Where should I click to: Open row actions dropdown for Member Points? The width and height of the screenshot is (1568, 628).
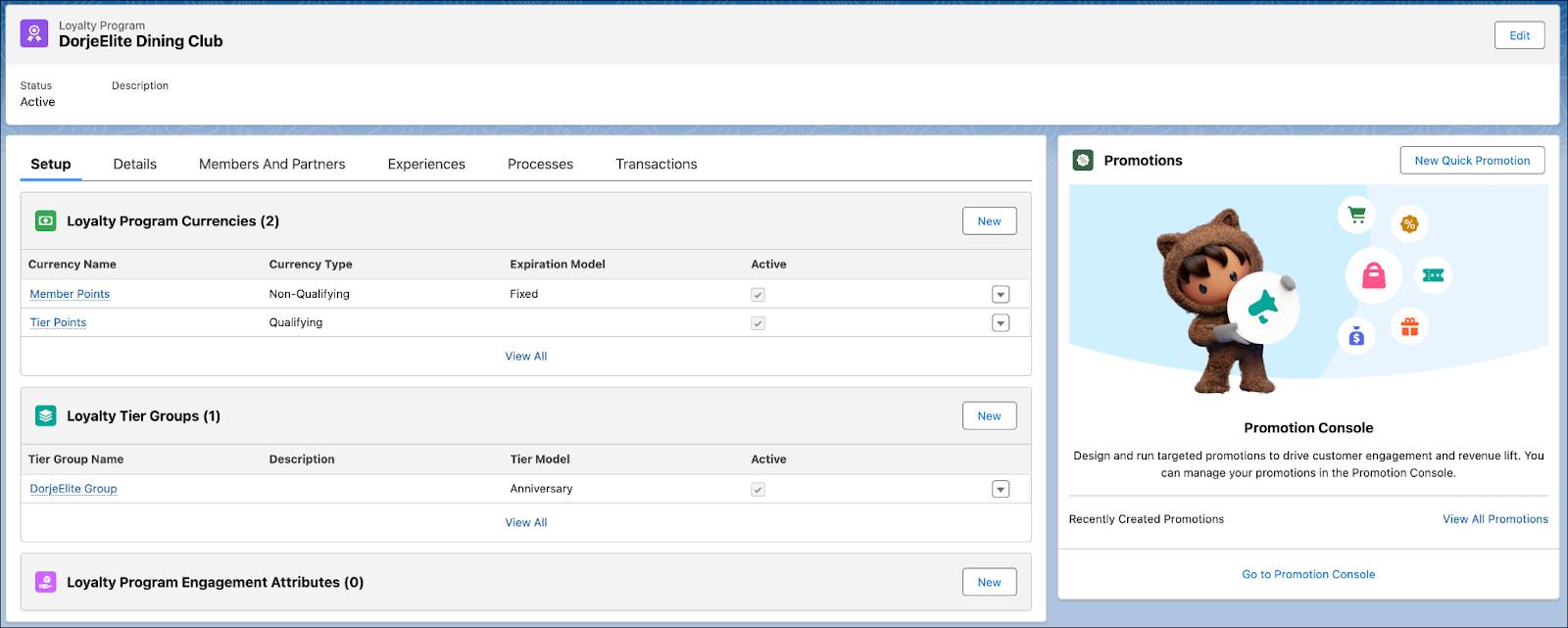1001,294
